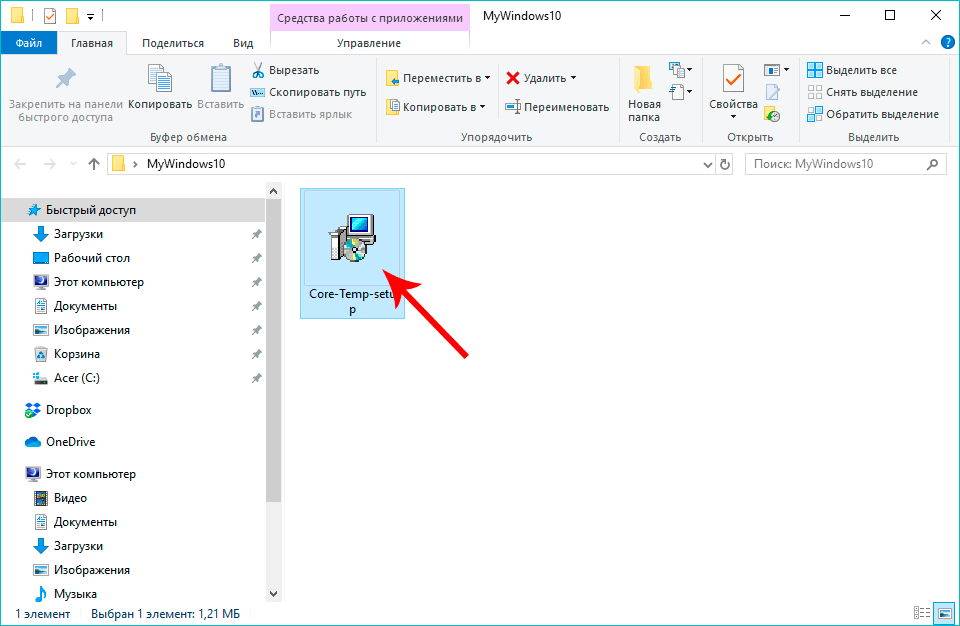
Task: Switch to the Главная tab
Action: pos(92,43)
